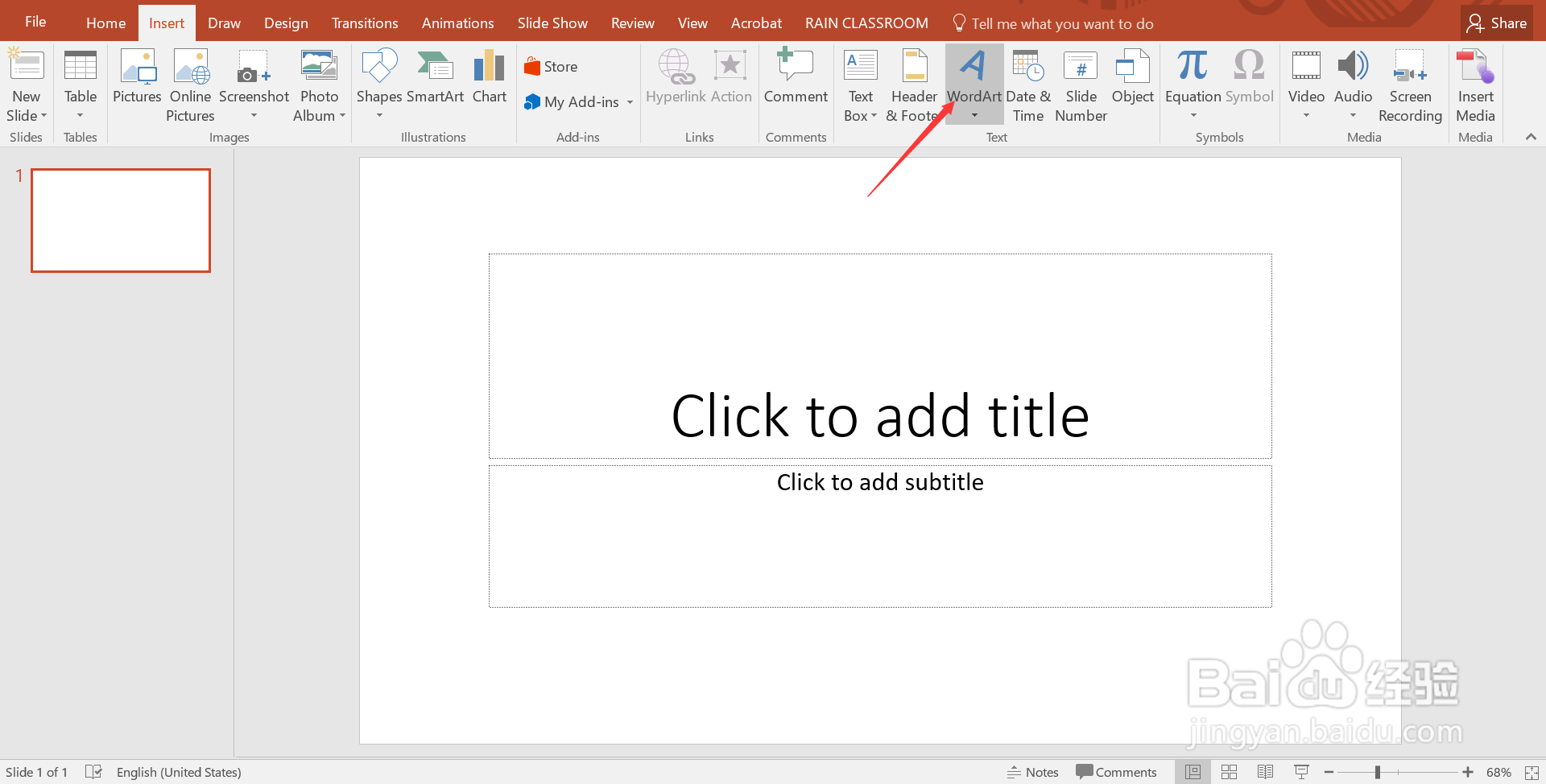Switch to the Draw tab
Screen dimensions: 1546x784
click(224, 23)
